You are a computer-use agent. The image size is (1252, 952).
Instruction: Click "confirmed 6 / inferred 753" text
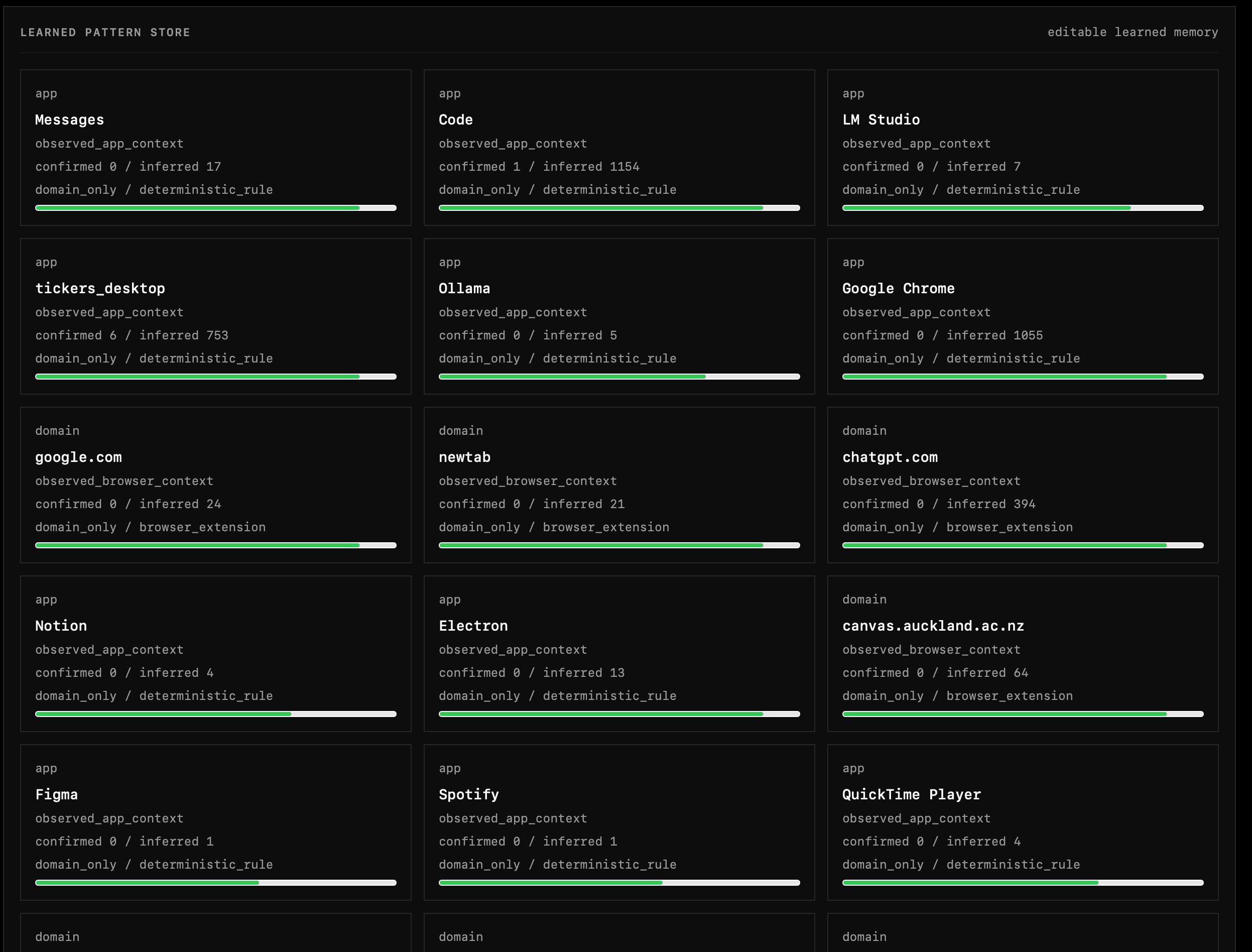coord(132,335)
